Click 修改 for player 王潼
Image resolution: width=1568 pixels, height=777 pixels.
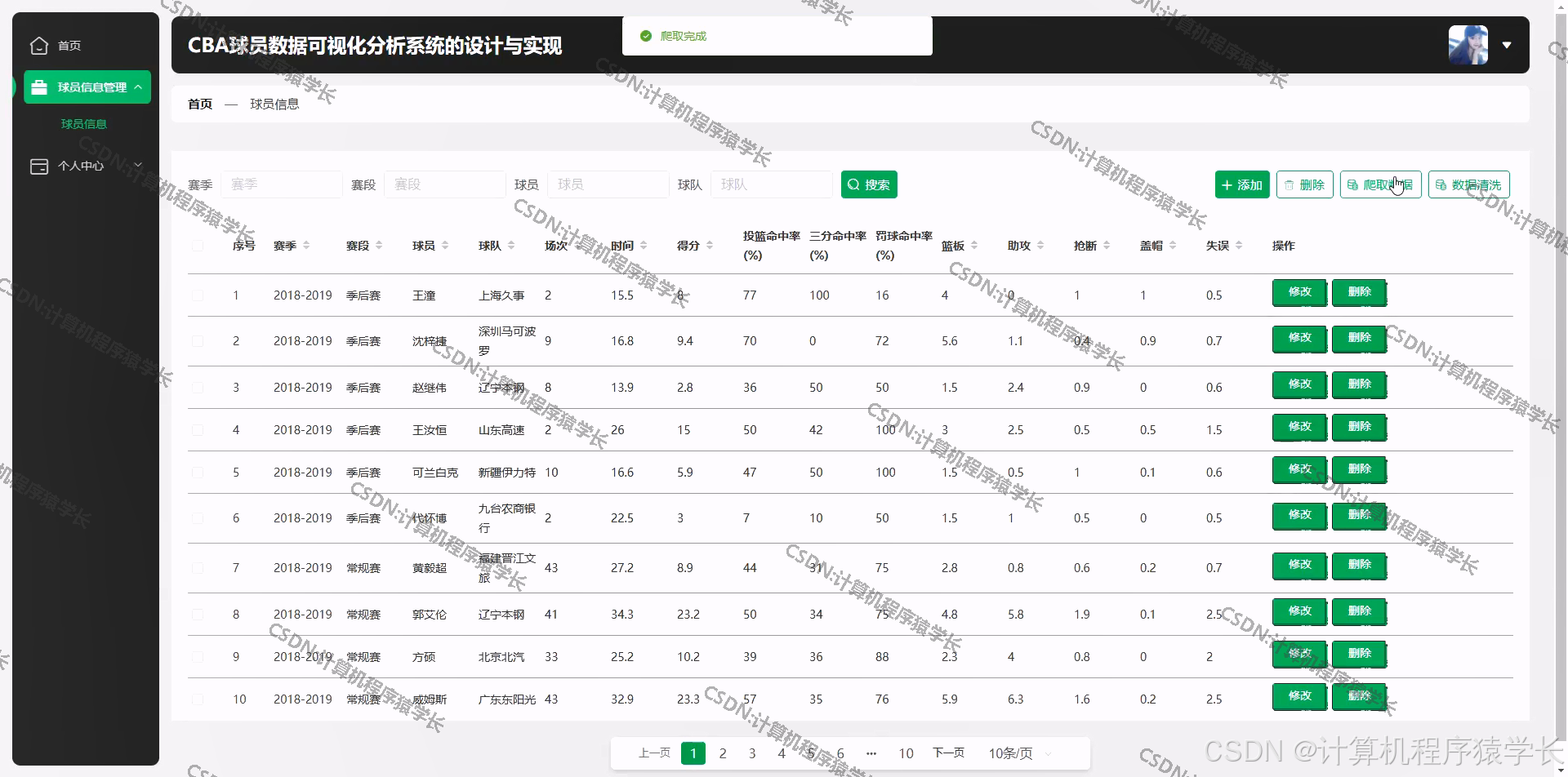[x=1299, y=292]
